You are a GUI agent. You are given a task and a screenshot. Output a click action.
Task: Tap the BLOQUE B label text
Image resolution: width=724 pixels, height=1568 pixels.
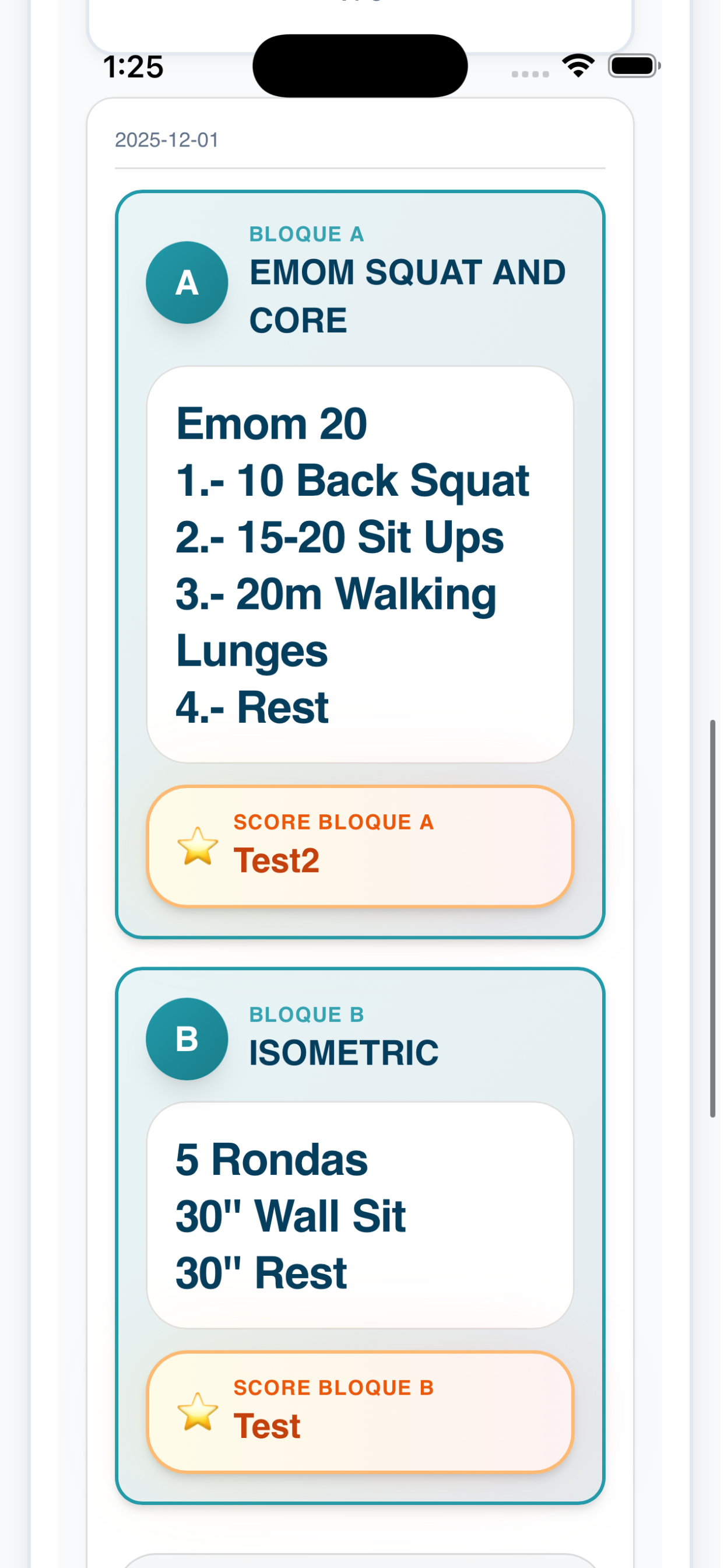307,1014
